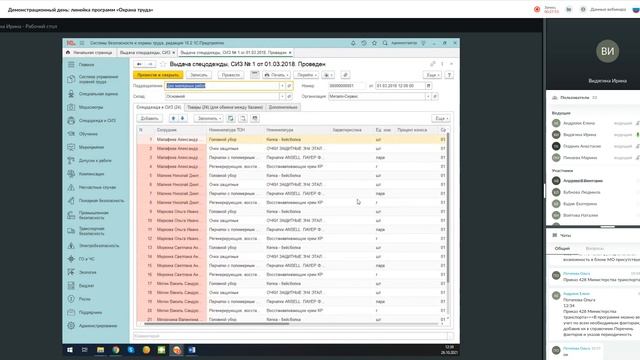Click the Добавить button in table toolbar

[149, 118]
